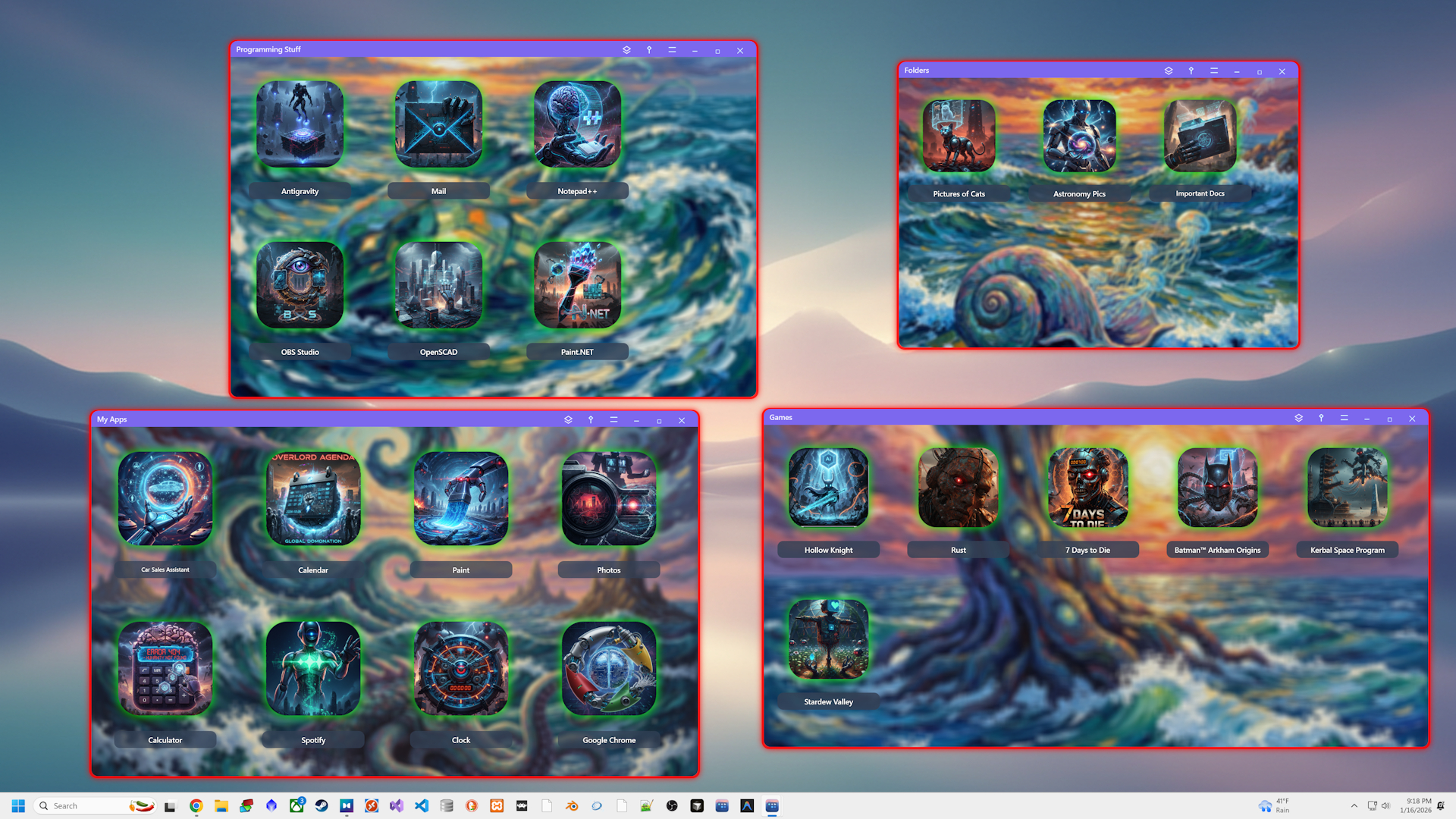Open the Hollow Knight game icon
1456x819 pixels.
pos(828,488)
